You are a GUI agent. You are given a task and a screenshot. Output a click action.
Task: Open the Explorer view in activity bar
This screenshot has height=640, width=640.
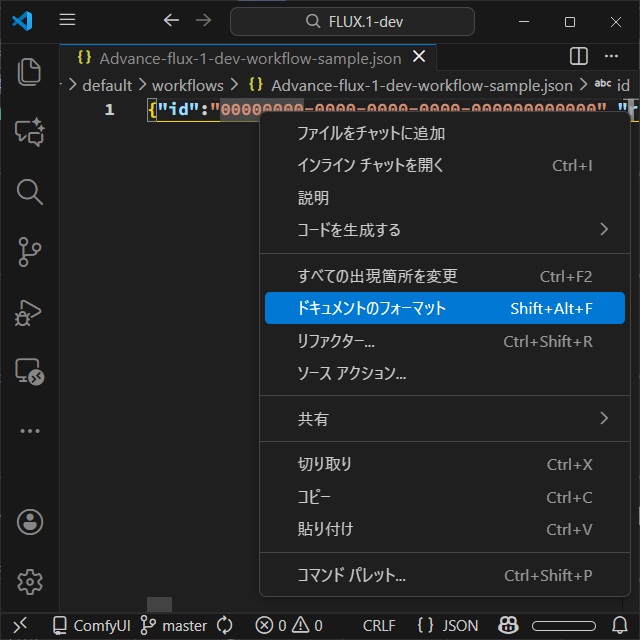click(29, 71)
